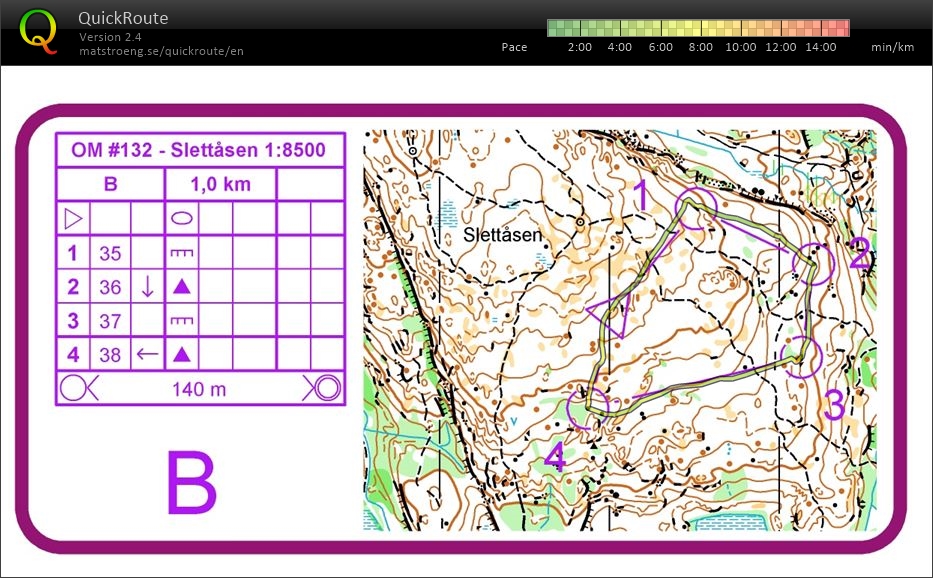Open the matstroeng.se/quickroute/en link
This screenshot has height=578, width=933.
click(161, 50)
